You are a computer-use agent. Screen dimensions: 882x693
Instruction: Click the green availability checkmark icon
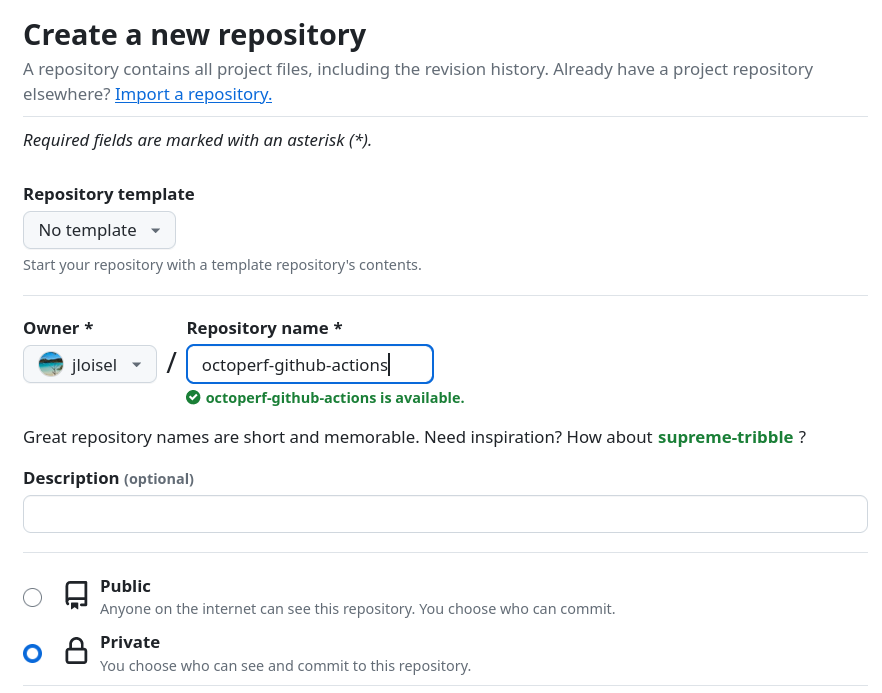click(194, 397)
